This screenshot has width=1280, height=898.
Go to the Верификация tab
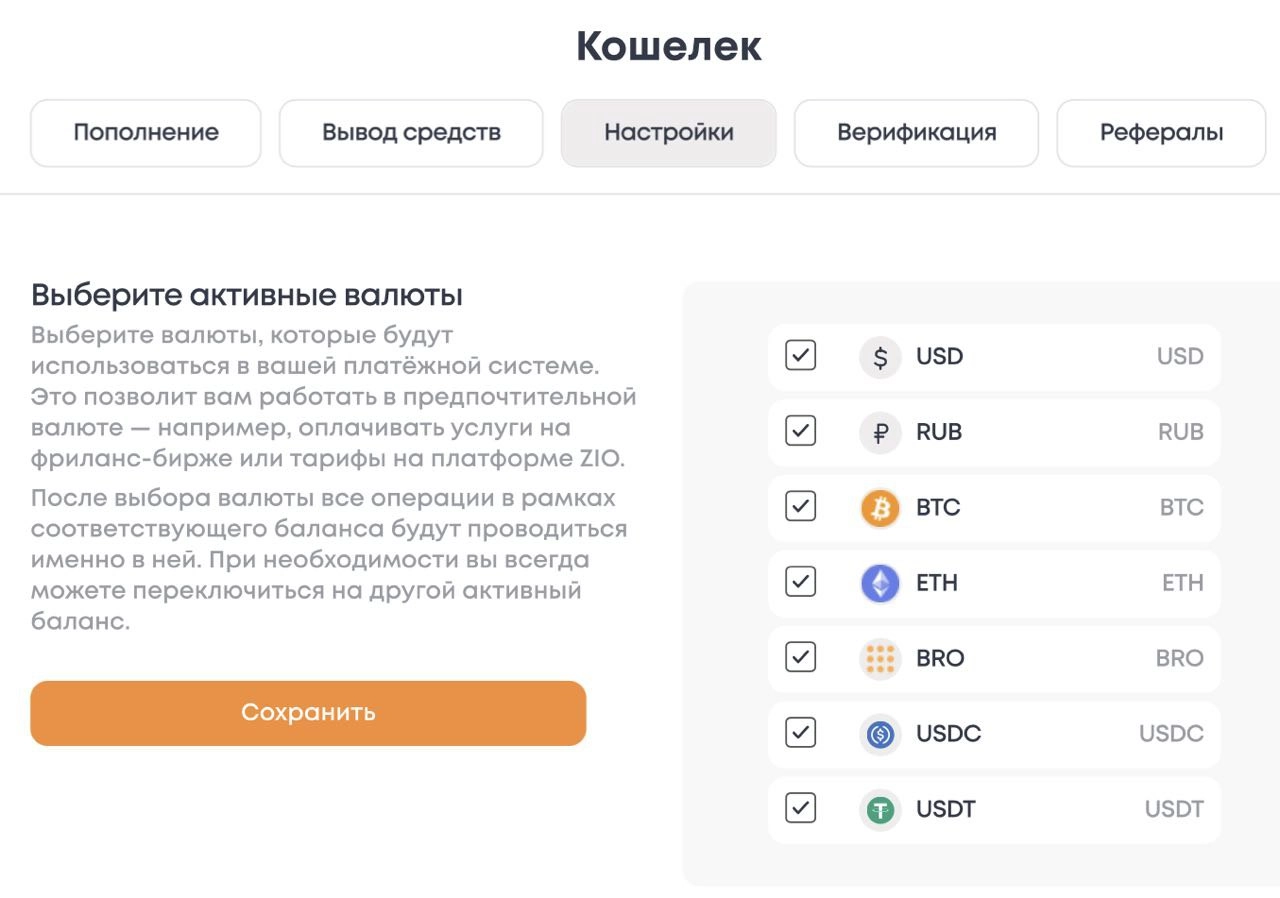[x=917, y=133]
